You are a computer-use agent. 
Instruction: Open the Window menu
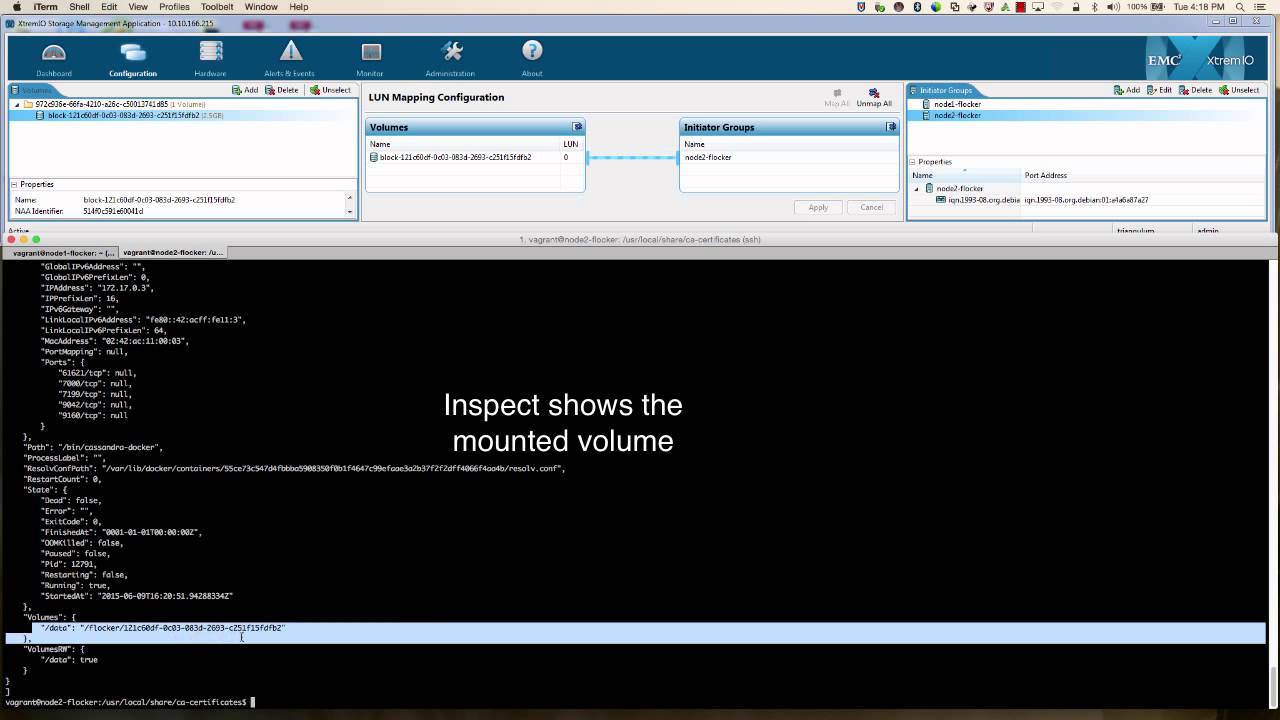pyautogui.click(x=261, y=7)
